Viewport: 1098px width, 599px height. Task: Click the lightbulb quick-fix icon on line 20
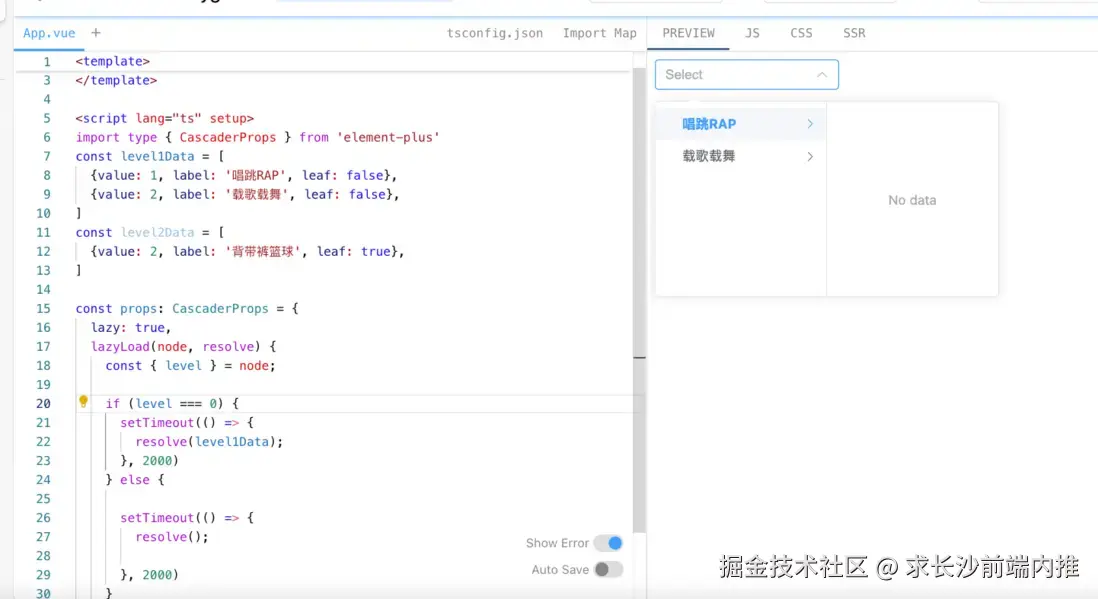point(83,401)
